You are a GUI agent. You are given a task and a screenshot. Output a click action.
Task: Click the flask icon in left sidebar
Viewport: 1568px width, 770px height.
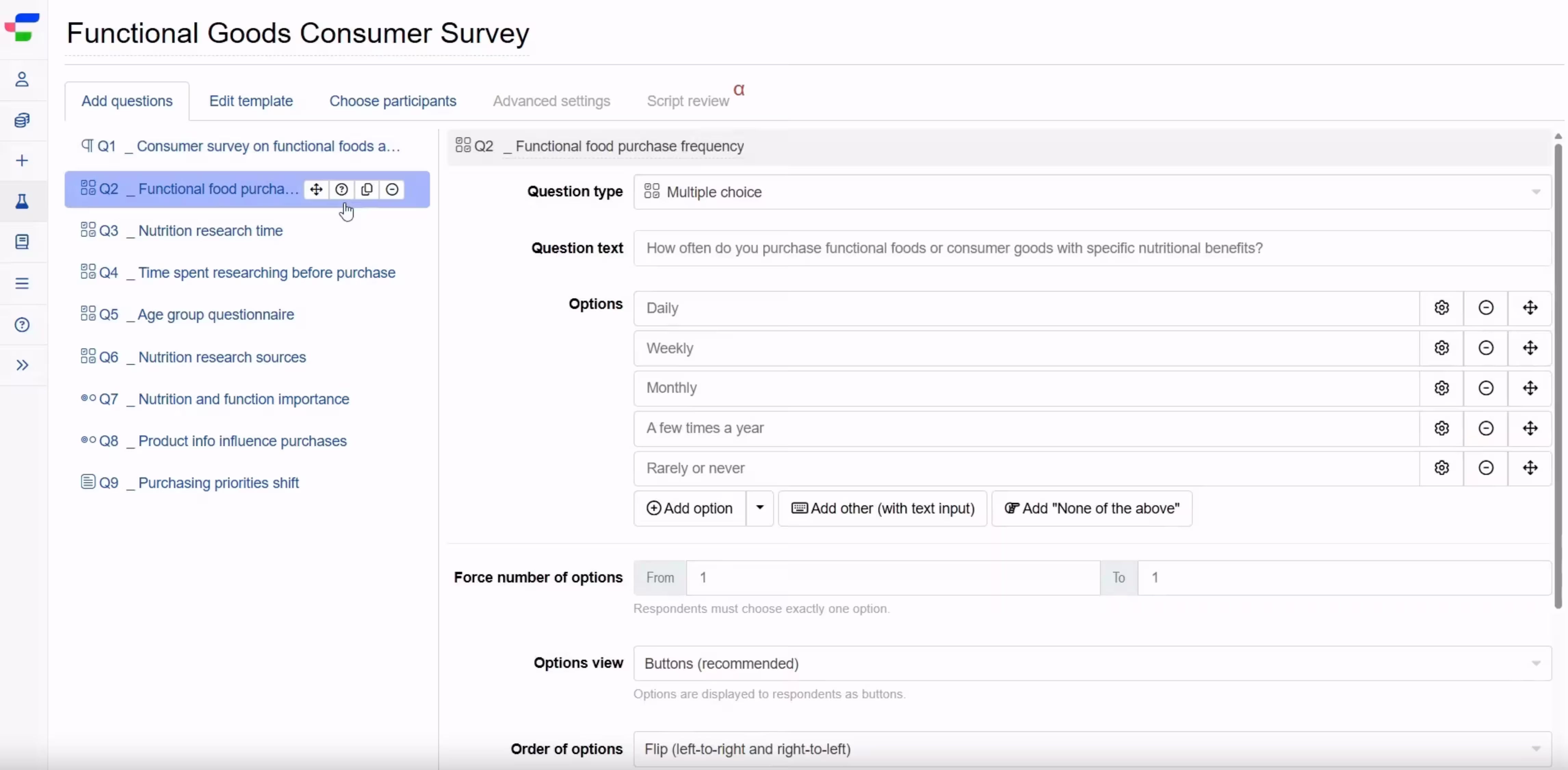click(x=22, y=202)
